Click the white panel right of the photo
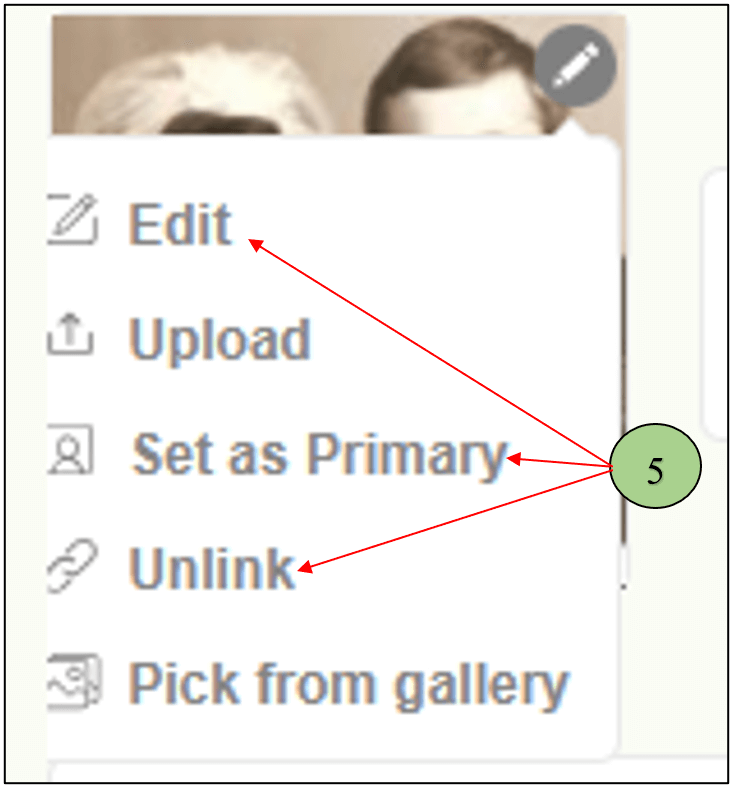The height and width of the screenshot is (787, 732). pyautogui.click(x=718, y=300)
